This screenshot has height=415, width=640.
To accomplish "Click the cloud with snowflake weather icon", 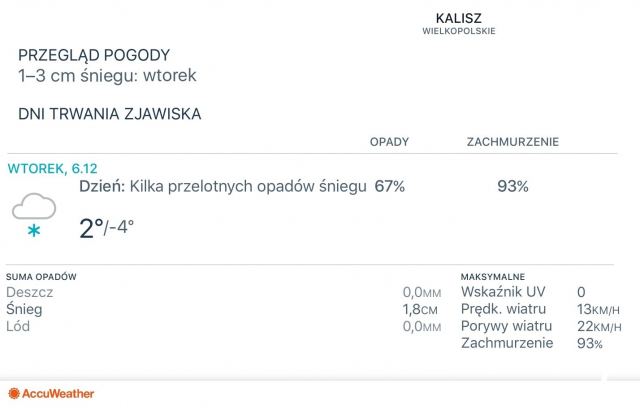I will point(34,215).
